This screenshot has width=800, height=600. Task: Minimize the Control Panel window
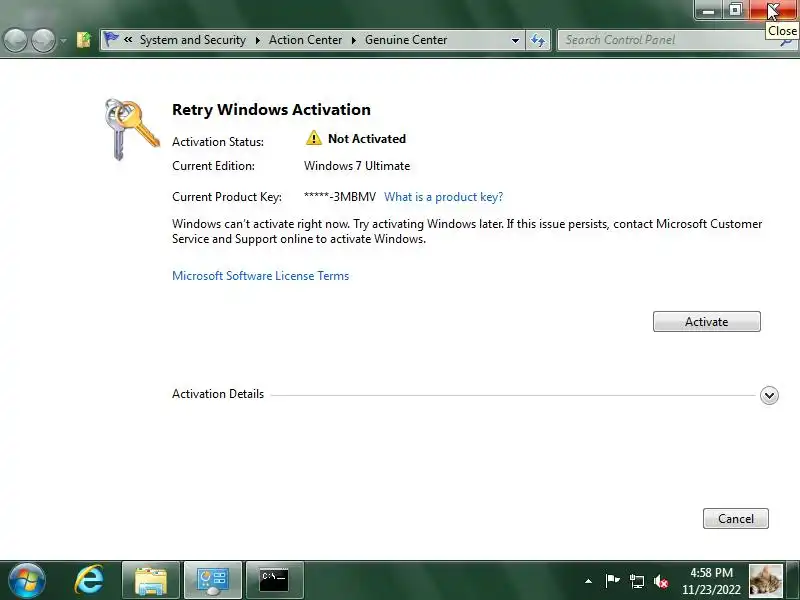click(708, 10)
